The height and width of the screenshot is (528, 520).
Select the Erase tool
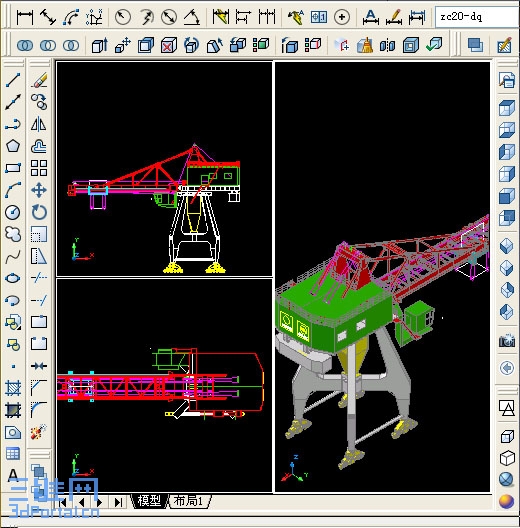click(39, 80)
